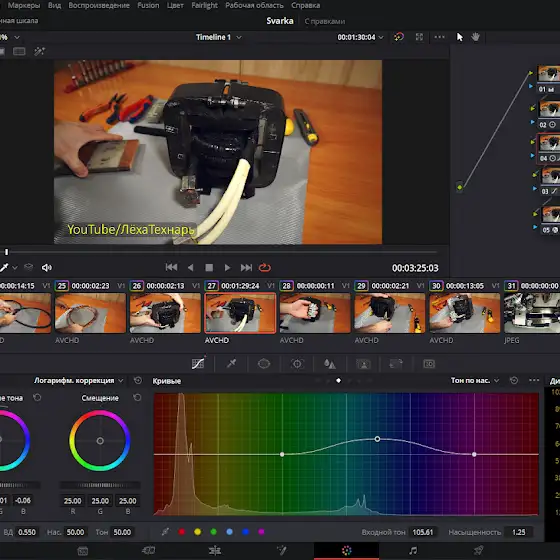Pick the green hue swatch

coord(214,532)
